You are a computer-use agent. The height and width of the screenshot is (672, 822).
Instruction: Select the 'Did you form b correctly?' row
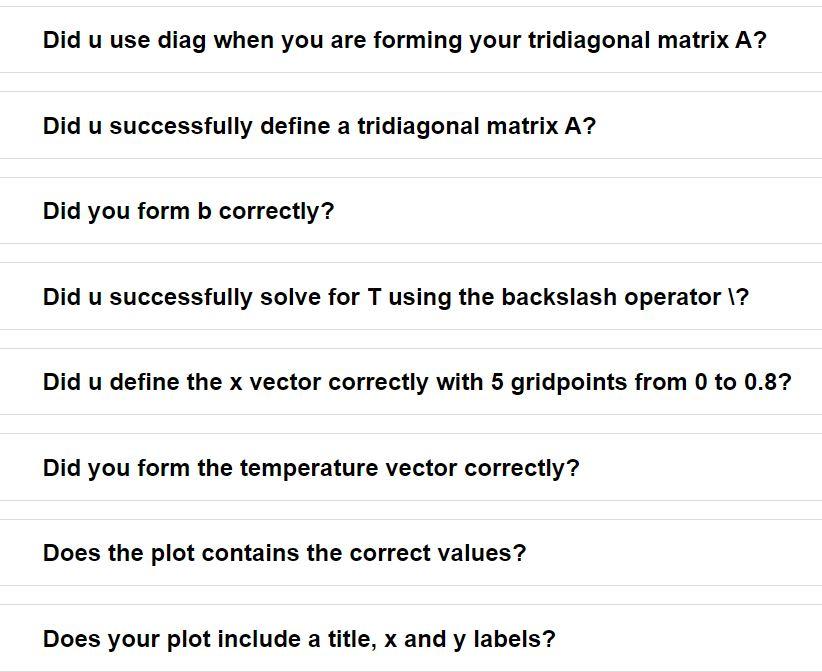click(x=411, y=211)
